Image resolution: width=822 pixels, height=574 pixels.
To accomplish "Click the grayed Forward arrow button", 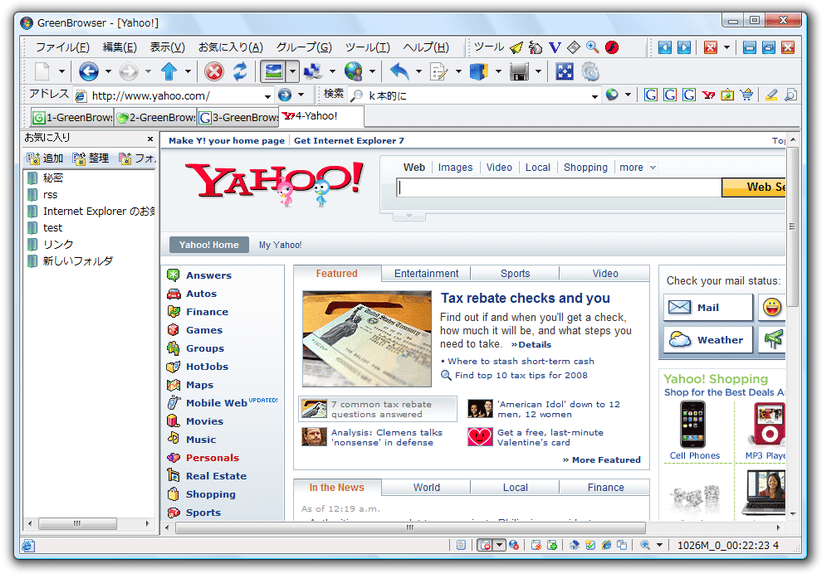I will [128, 71].
